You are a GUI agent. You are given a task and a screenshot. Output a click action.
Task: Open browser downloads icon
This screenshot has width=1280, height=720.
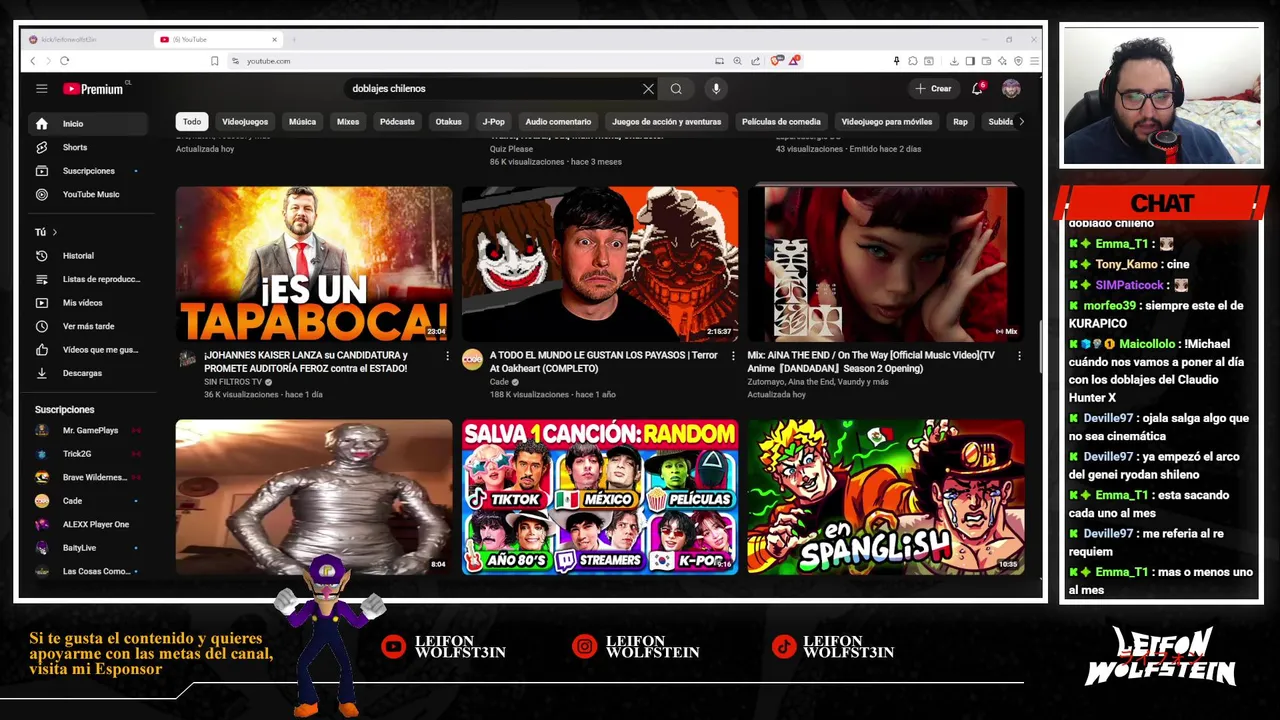(x=954, y=61)
